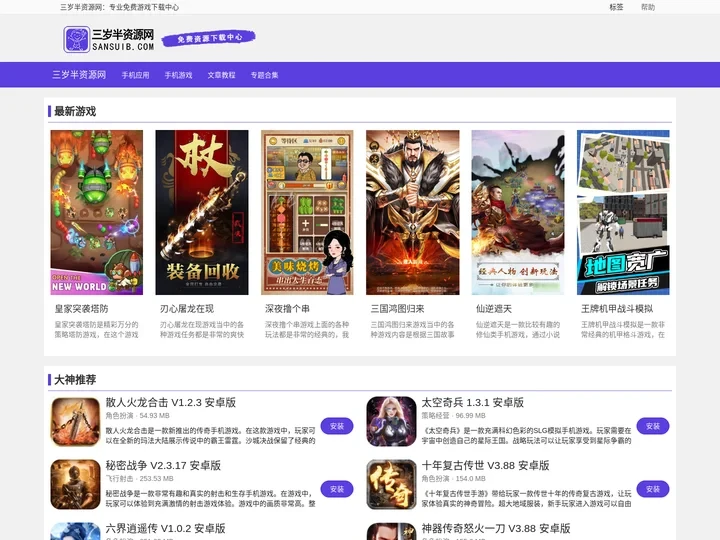
Task: Click the 王牌机甲战斗模拟 title link
Action: point(617,309)
